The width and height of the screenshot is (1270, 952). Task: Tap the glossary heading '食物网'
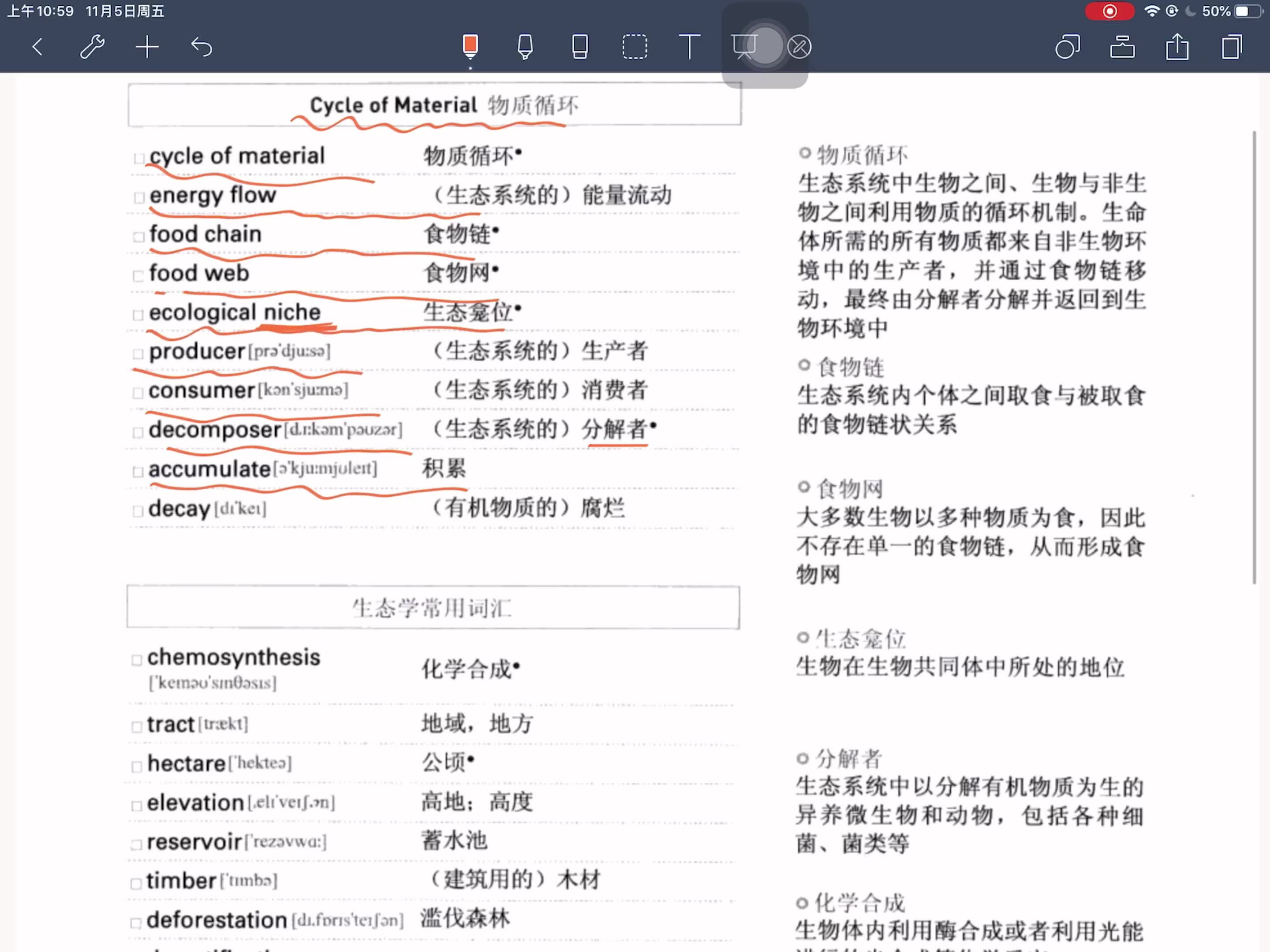pos(850,489)
